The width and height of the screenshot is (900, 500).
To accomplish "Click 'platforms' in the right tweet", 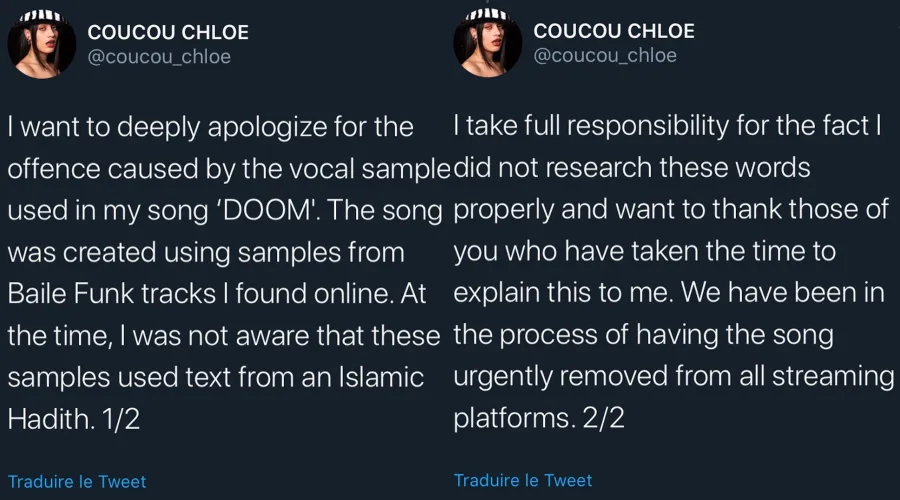I will point(511,418).
